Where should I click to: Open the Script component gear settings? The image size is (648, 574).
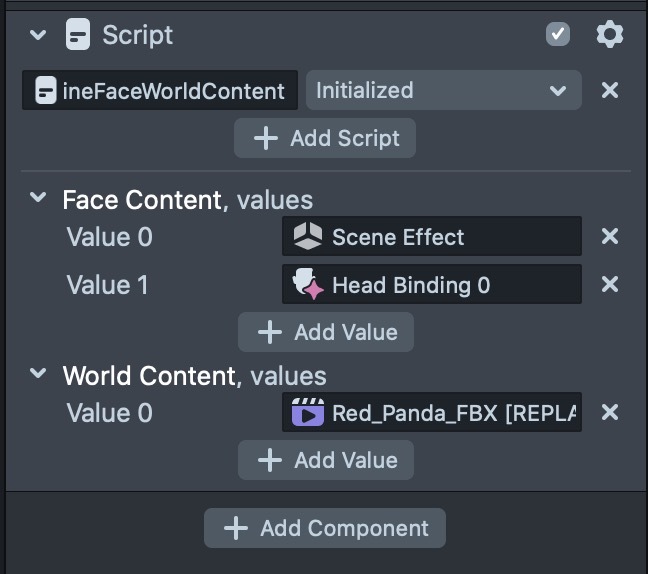tap(609, 35)
